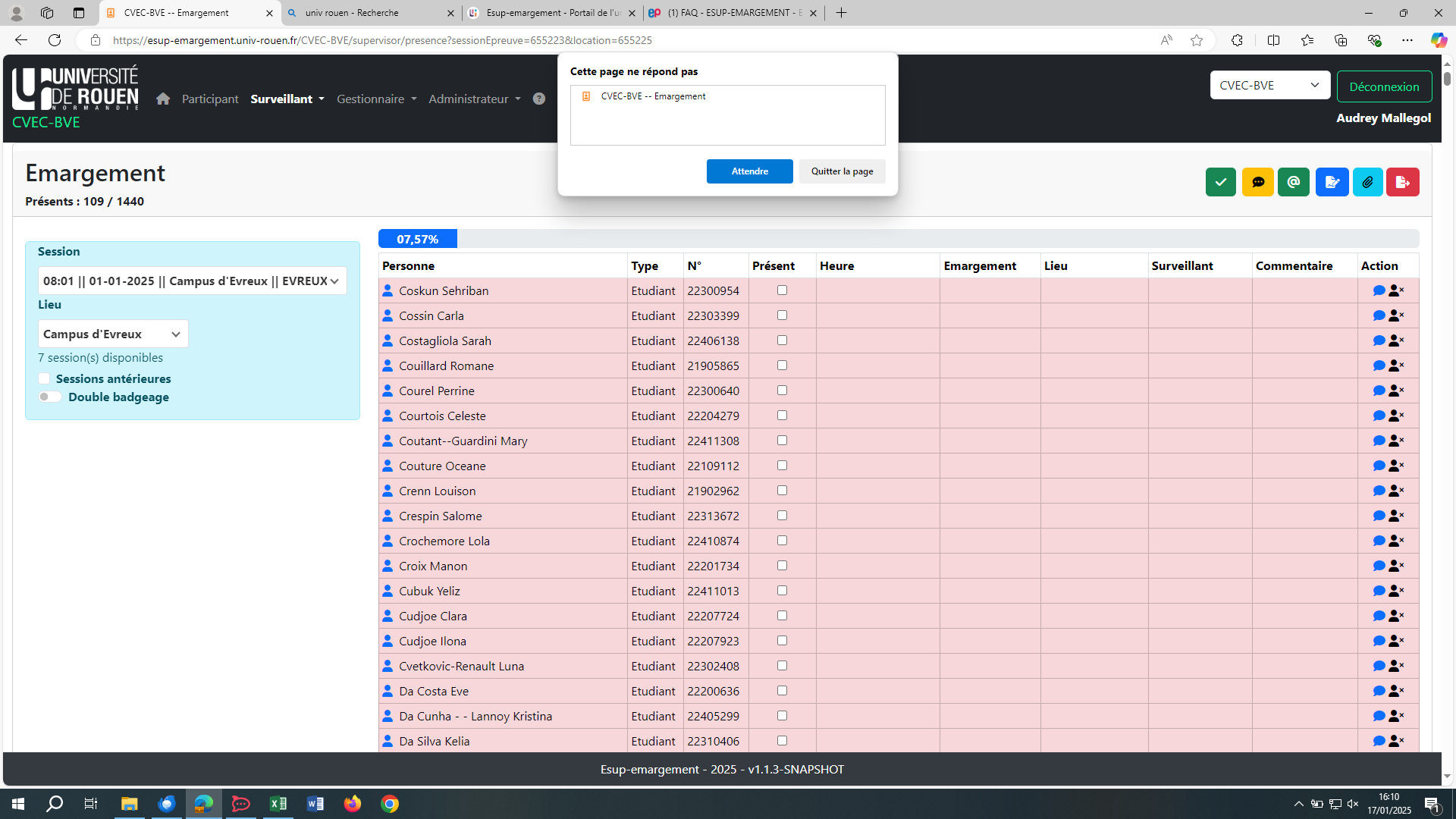Click the Attendre button
The width and height of the screenshot is (1456, 819).
click(x=749, y=171)
